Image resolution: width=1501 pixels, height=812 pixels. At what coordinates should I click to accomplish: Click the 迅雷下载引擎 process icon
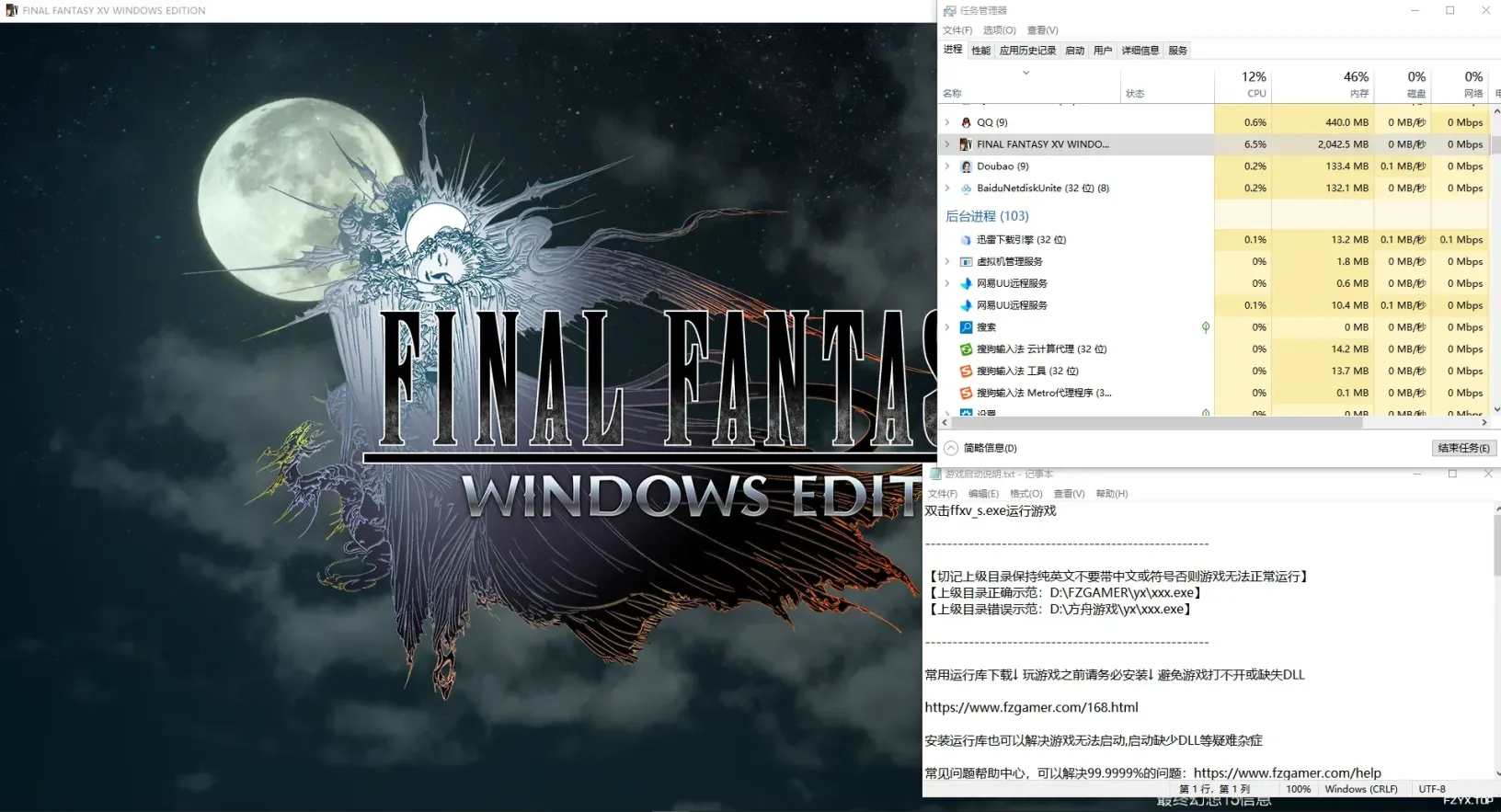966,240
